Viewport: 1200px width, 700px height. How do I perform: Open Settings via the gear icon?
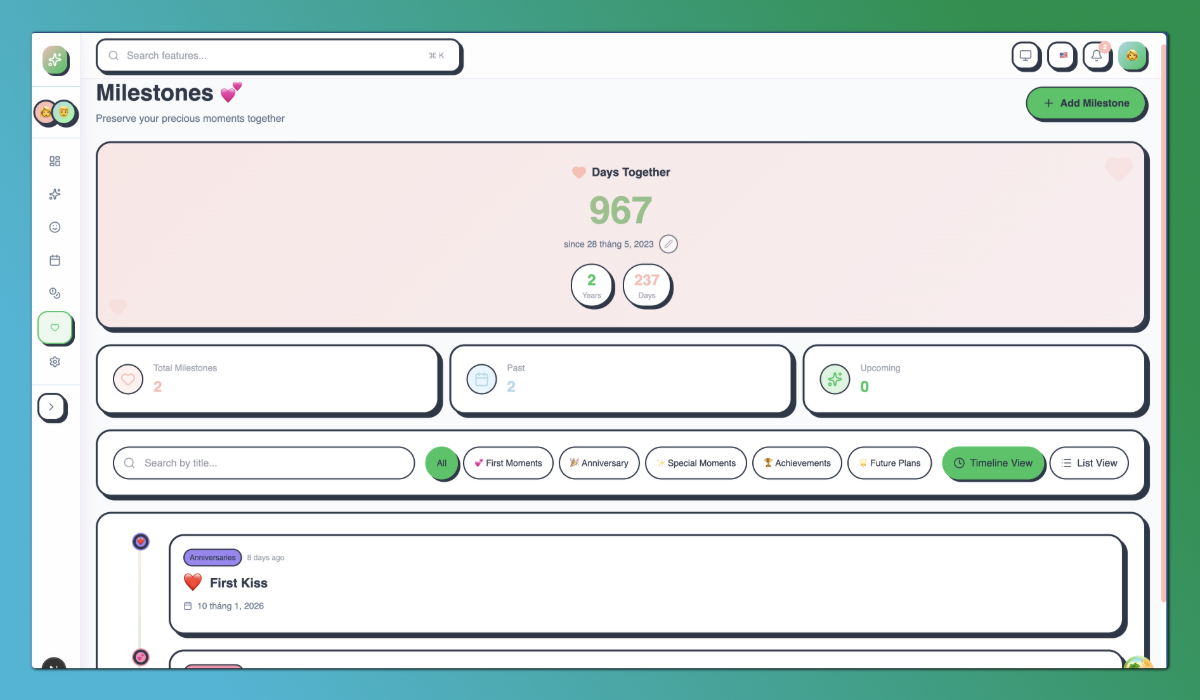(x=55, y=362)
